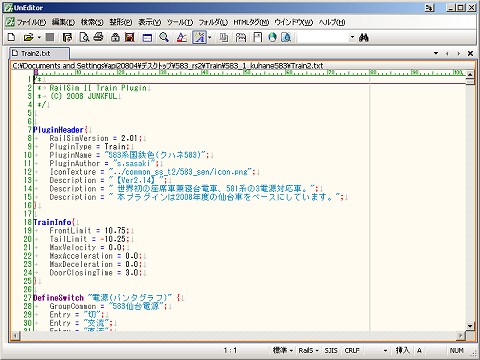480x360 pixels.
Task: Open the 整形 menu
Action: tap(121, 22)
